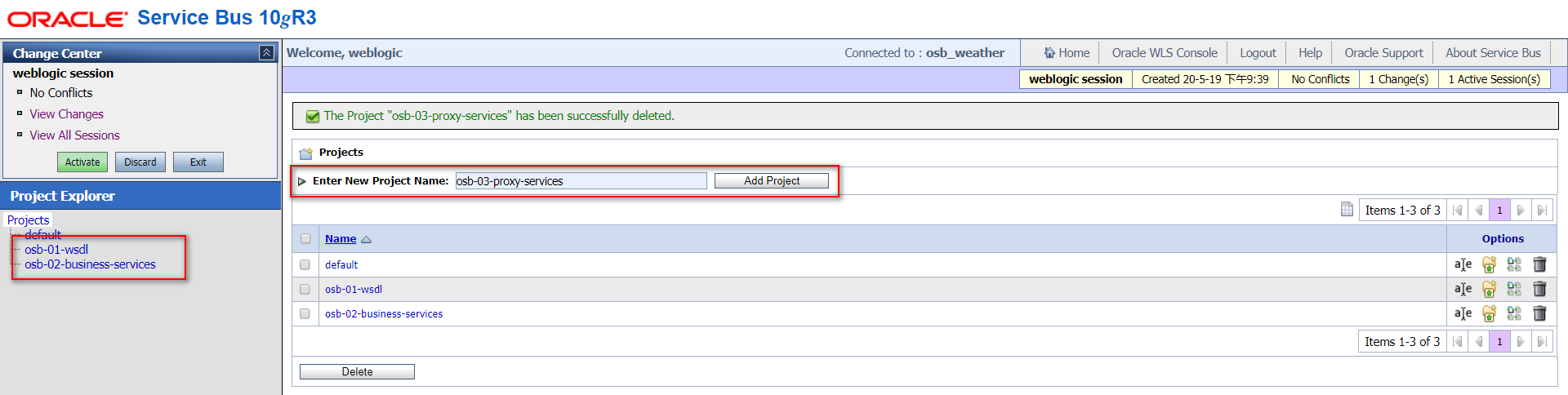Click the No Conflicts status bar entry

pyautogui.click(x=1321, y=79)
